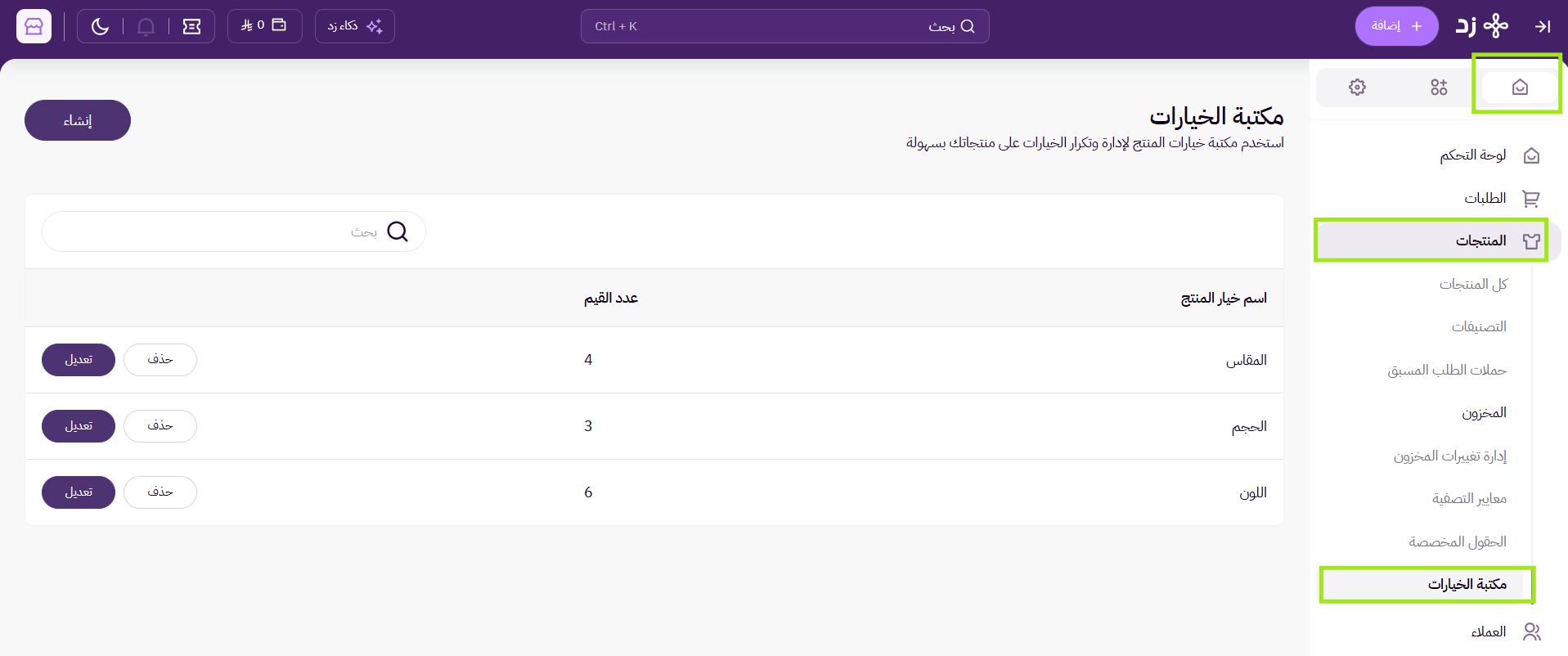Collapse the sidebar with arrow icon
Screen dimensions: 1568x656
tap(1543, 26)
